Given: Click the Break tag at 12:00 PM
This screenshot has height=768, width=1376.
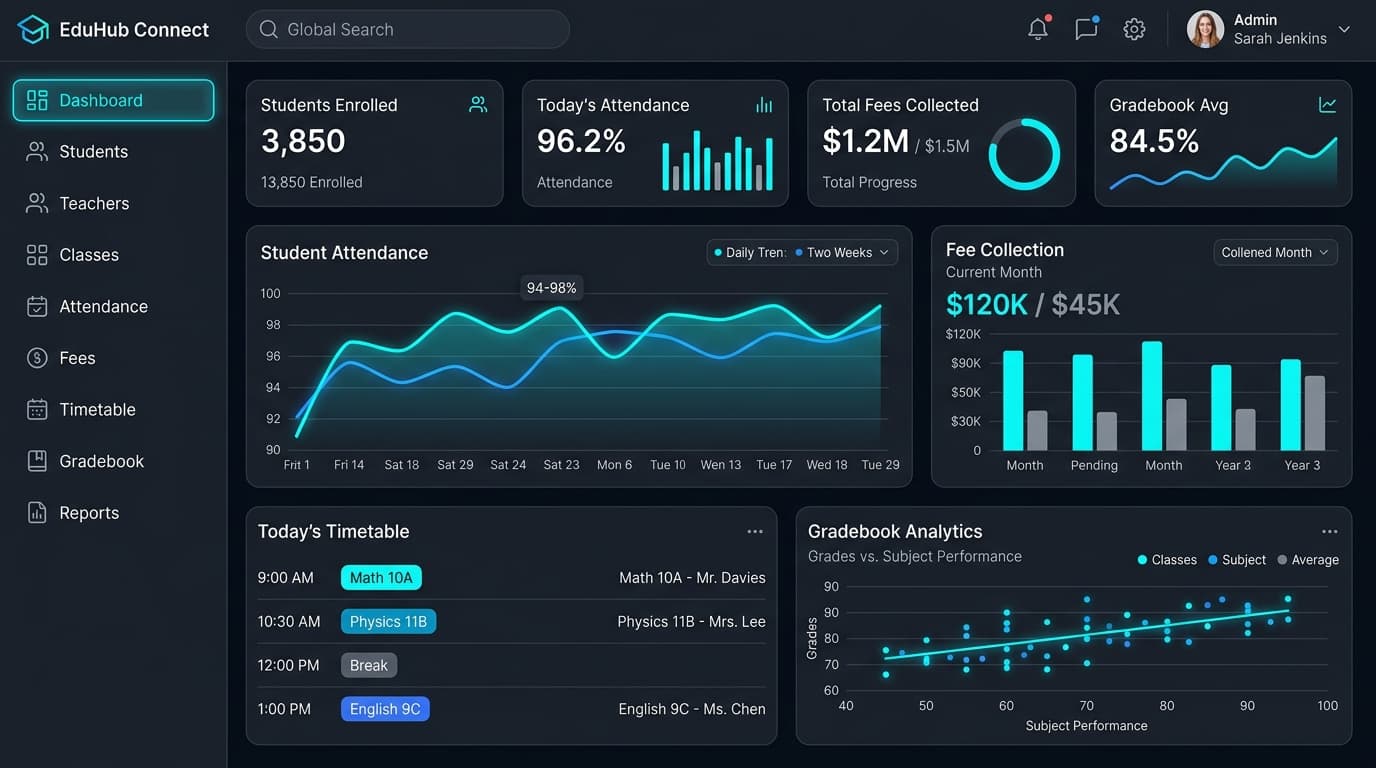Looking at the screenshot, I should coord(369,666).
